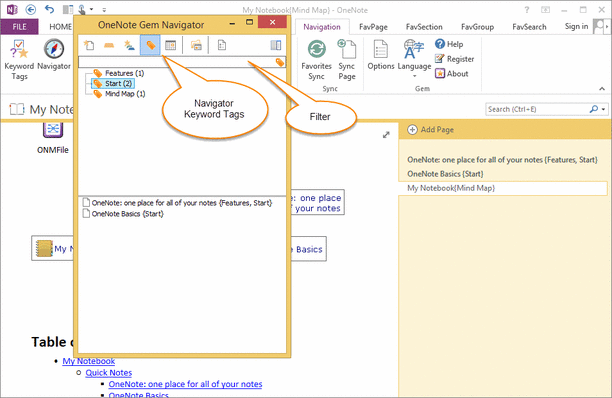Switch to FavSearch tab
The image size is (612, 398).
(529, 27)
